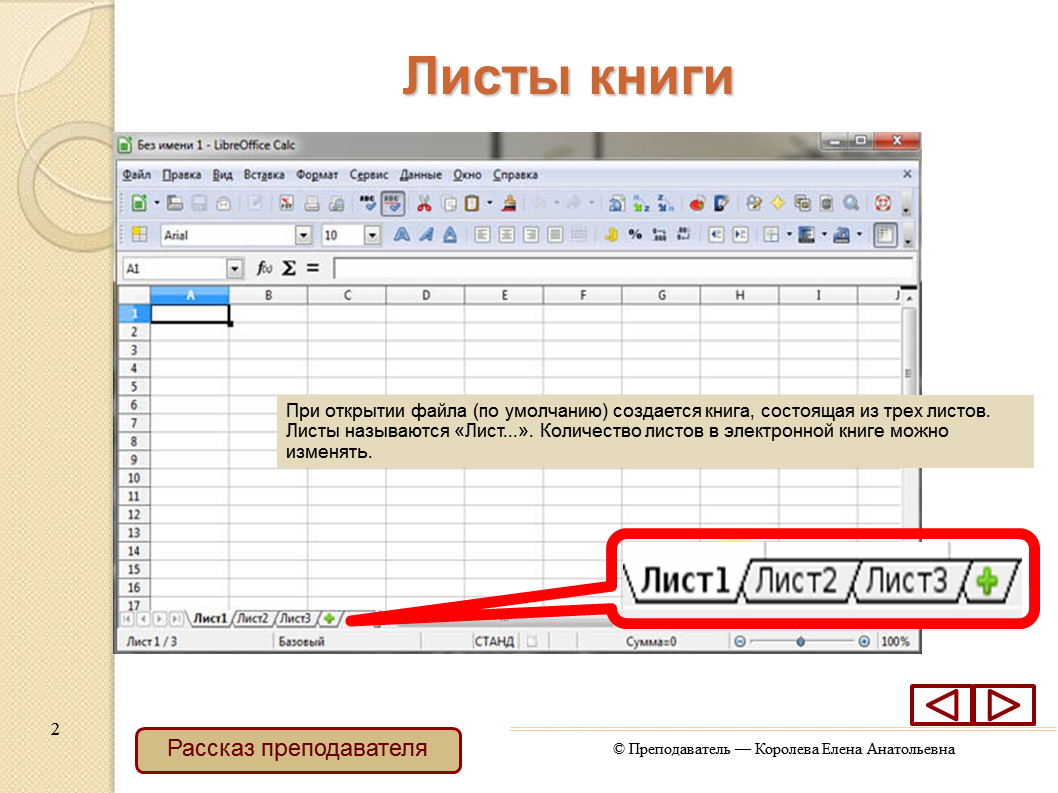The height and width of the screenshot is (793, 1058).
Task: Click the Paste clipboard icon
Action: 472,203
